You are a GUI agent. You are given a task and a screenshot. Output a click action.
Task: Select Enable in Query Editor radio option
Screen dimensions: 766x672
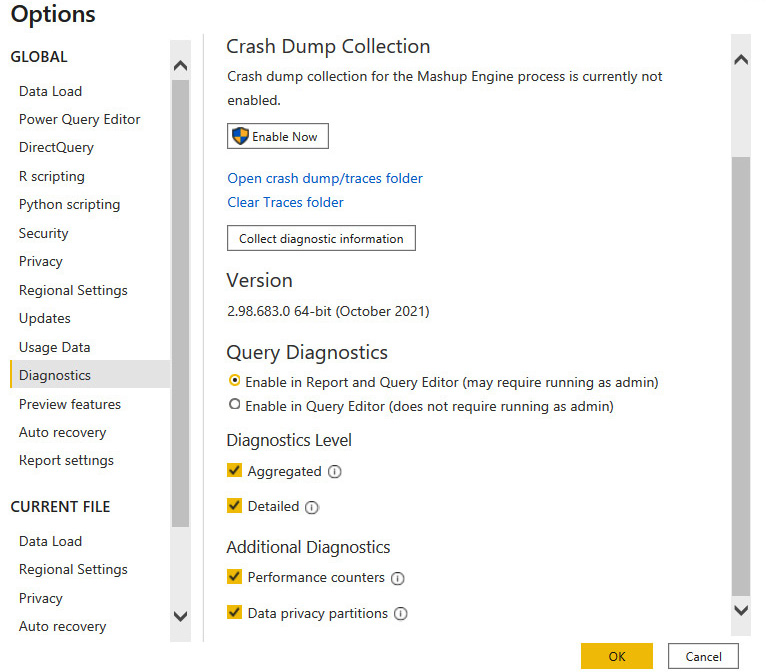coord(234,404)
